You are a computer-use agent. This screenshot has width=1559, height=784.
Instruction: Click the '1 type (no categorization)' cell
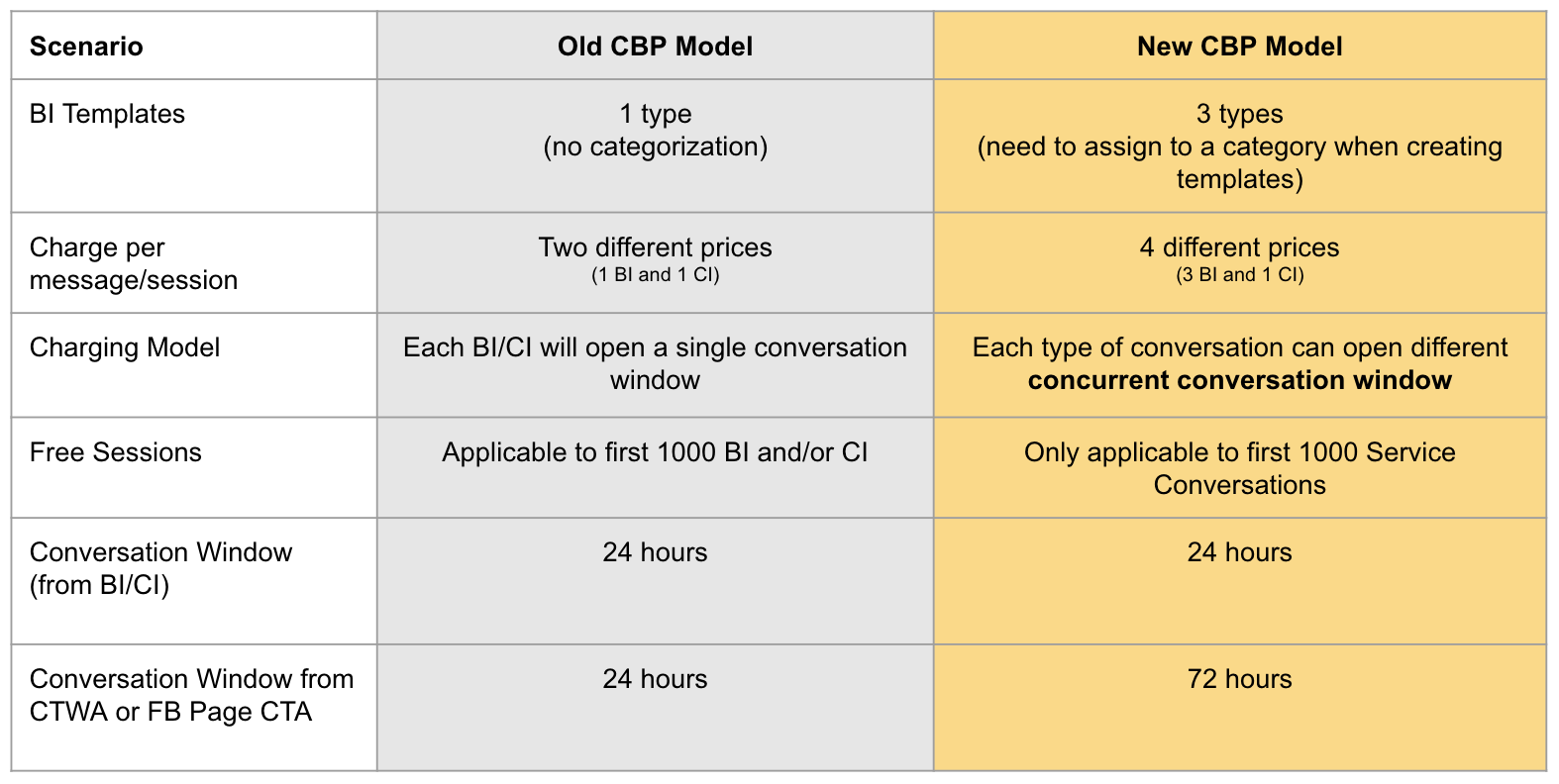[x=655, y=146]
